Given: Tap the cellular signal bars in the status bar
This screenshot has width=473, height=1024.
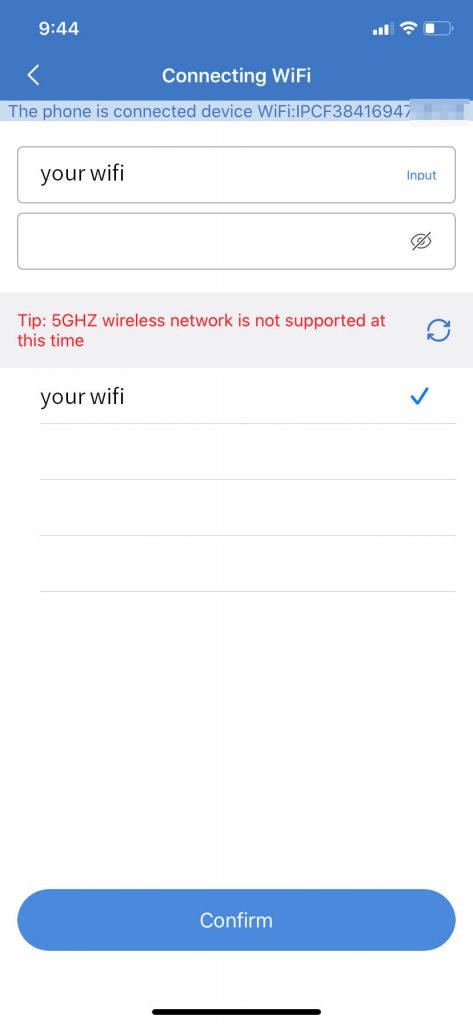Looking at the screenshot, I should point(382,29).
